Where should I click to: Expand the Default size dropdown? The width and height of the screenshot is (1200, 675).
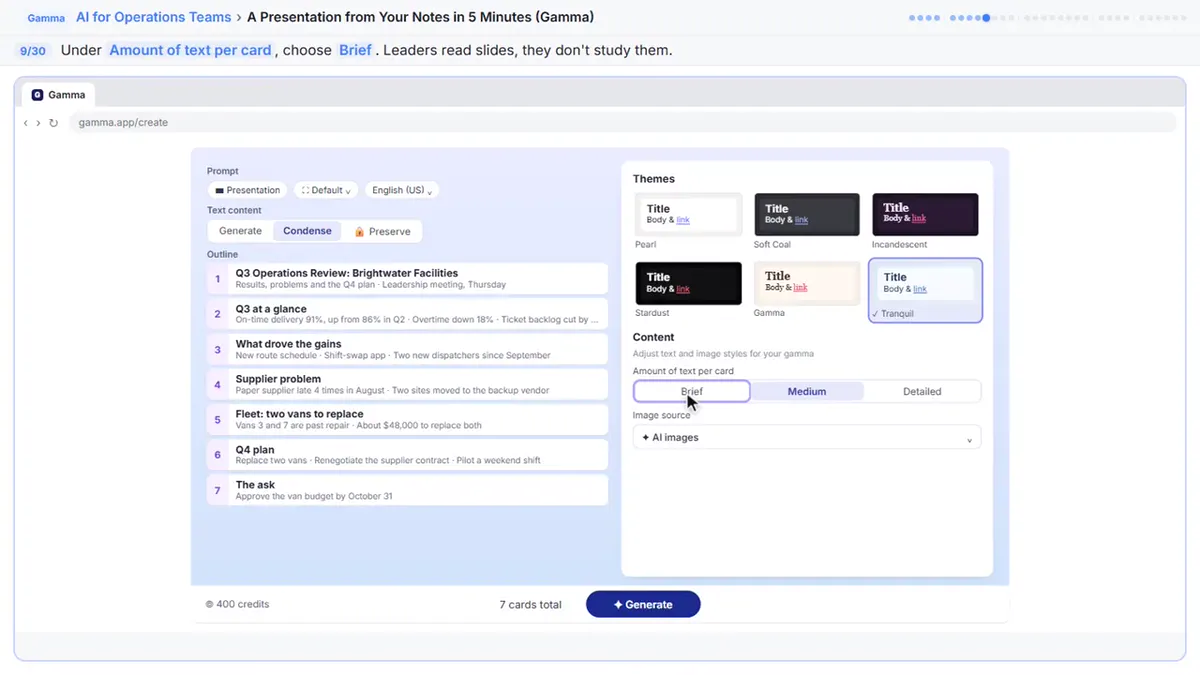click(x=327, y=190)
